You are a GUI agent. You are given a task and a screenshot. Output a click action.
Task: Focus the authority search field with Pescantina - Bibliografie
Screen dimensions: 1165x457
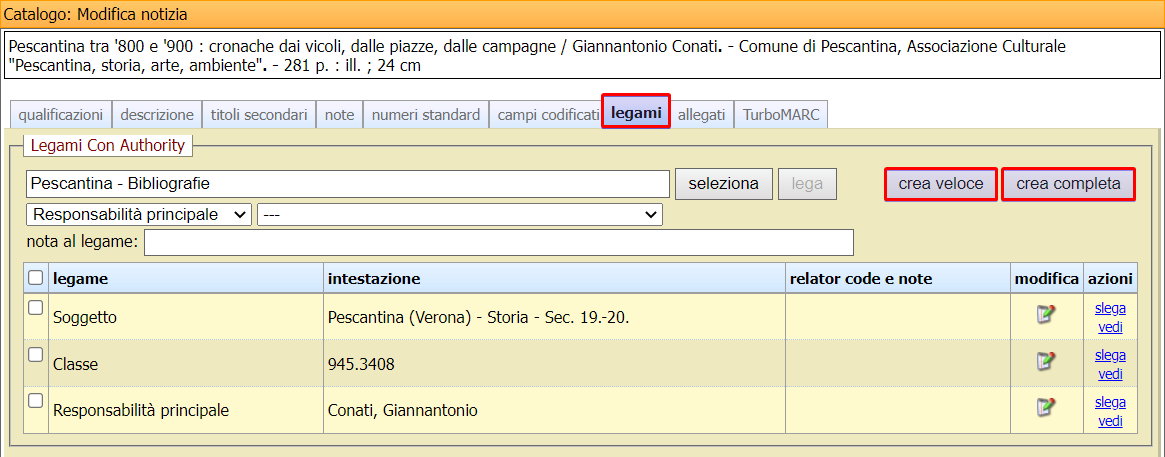click(x=347, y=184)
